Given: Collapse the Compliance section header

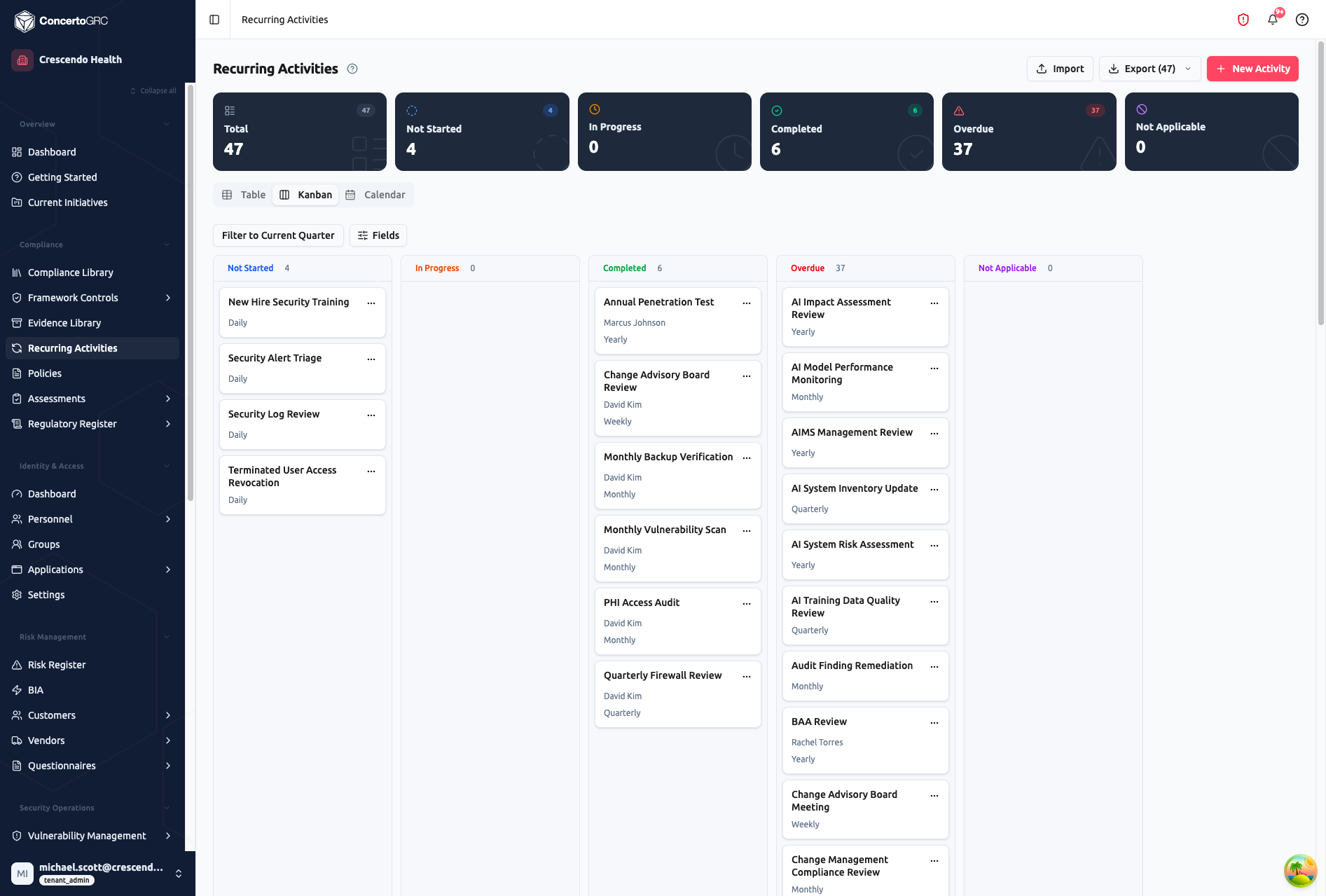Looking at the screenshot, I should coord(95,244).
